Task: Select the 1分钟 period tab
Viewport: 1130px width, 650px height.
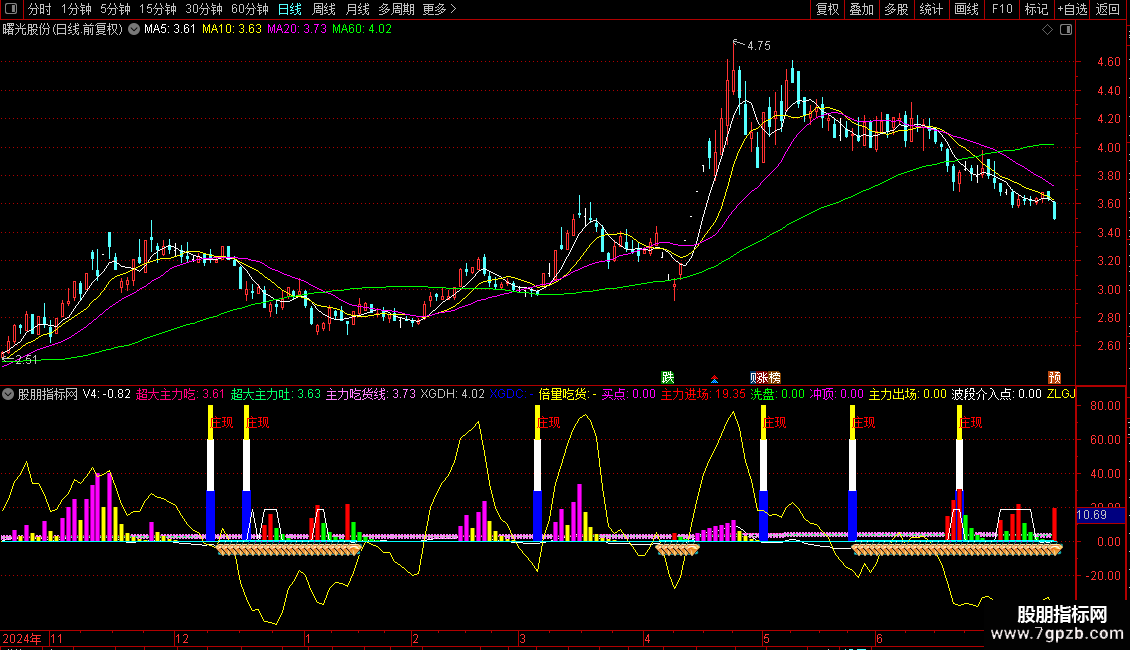Action: 76,9
